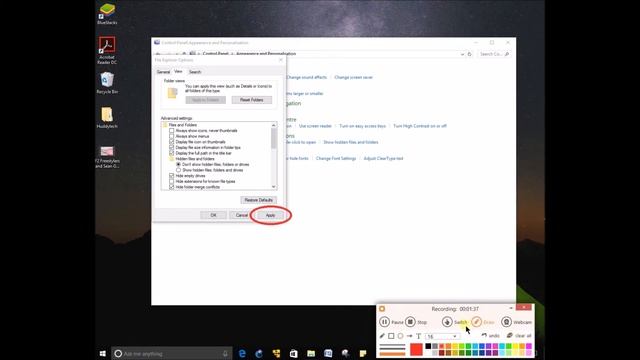
Task: Open File Explorer from the taskbar
Action: 311,353
